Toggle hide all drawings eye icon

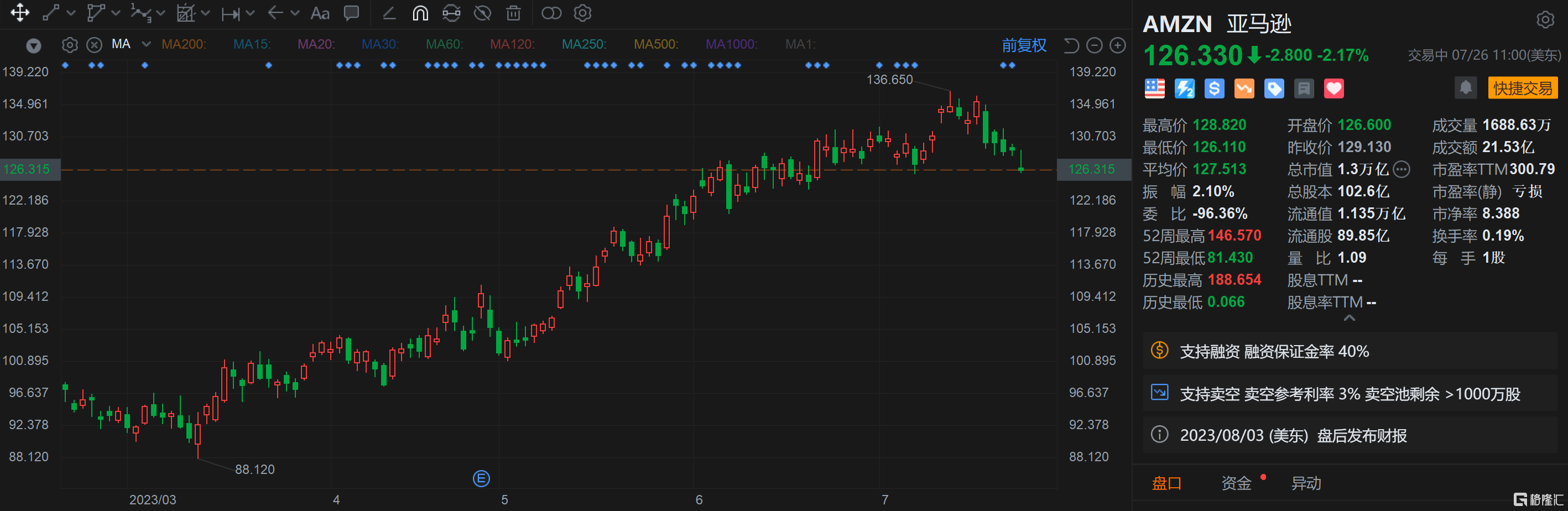483,13
